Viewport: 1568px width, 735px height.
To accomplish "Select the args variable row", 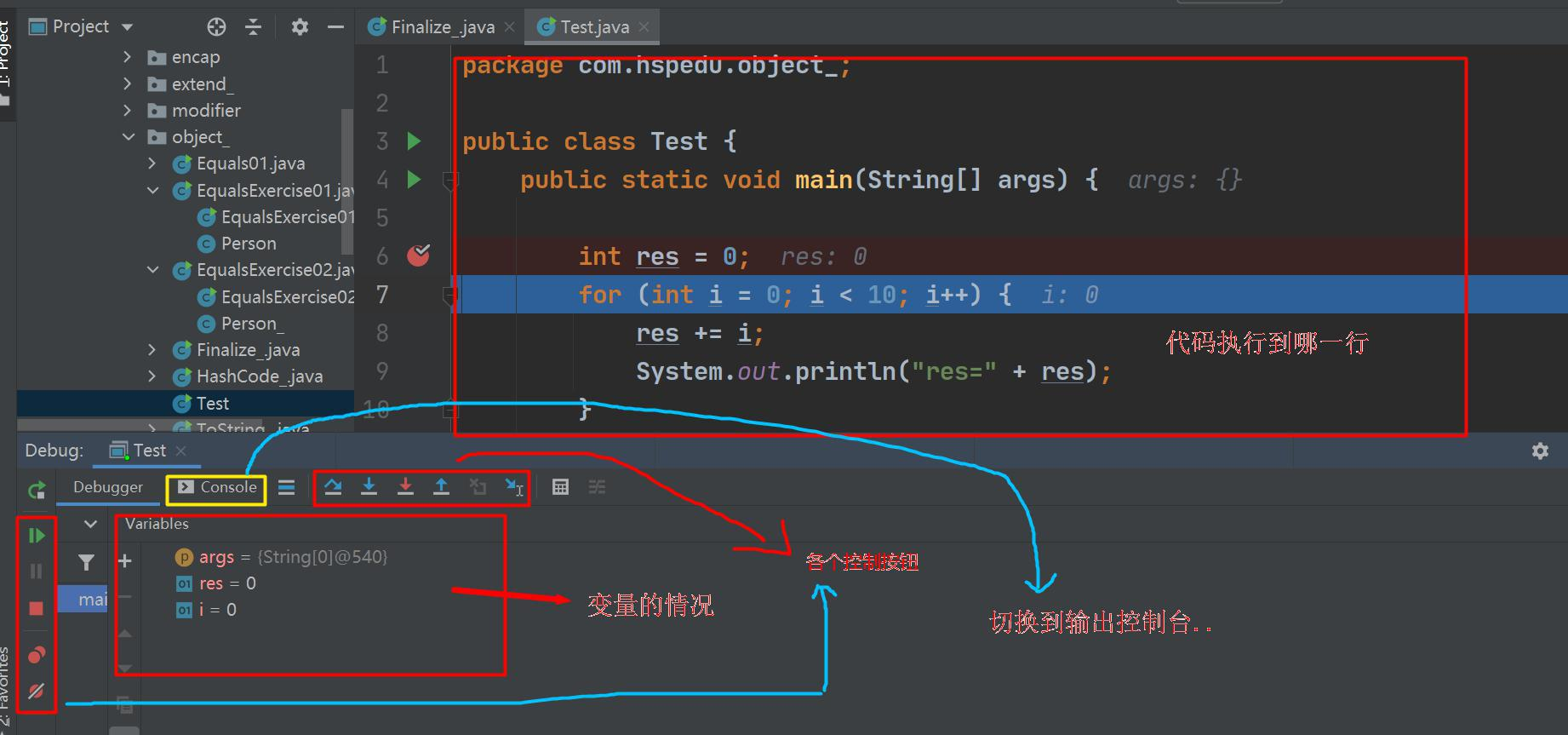I will click(x=281, y=557).
